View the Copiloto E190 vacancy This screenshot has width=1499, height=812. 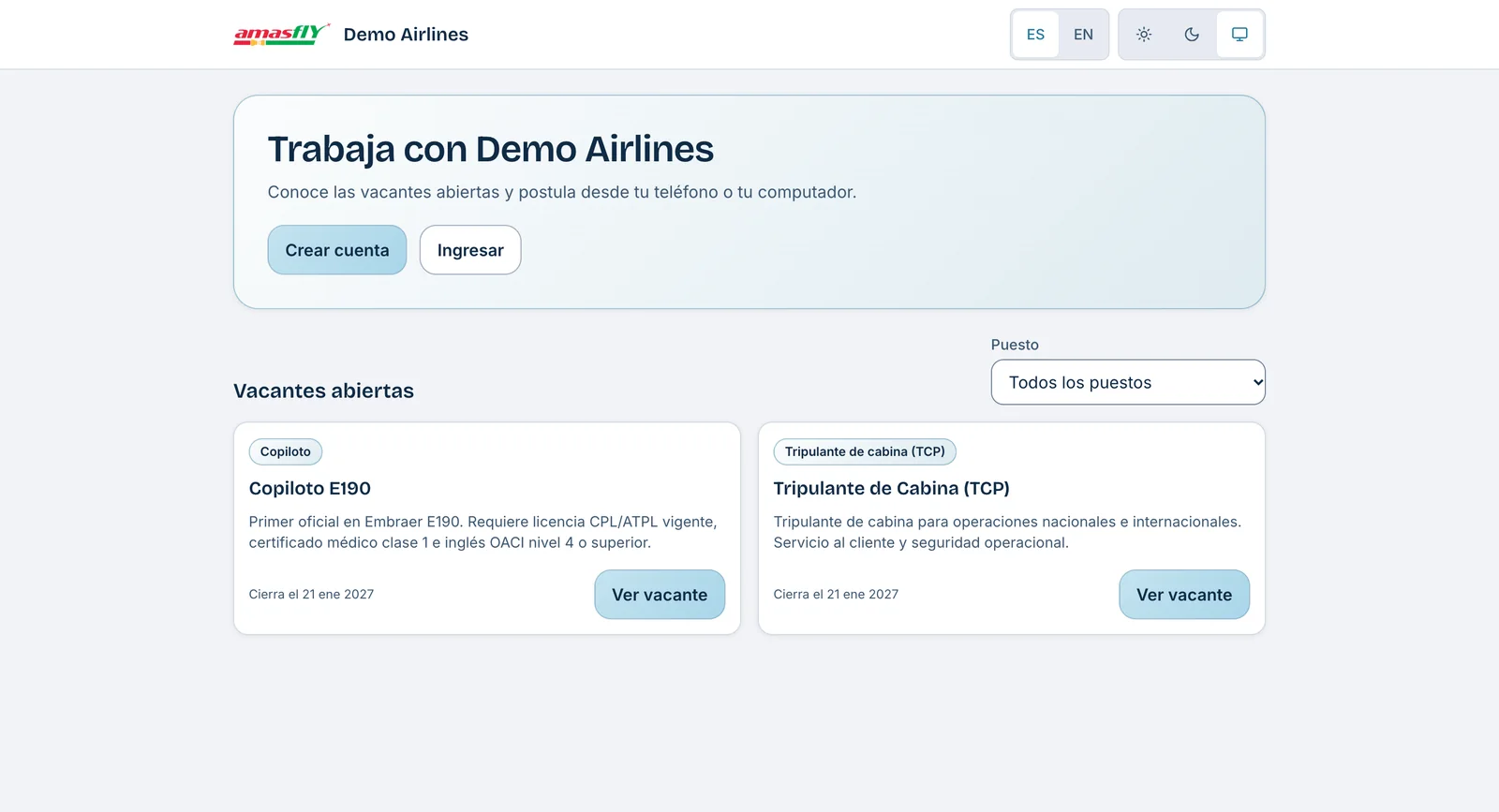(x=660, y=595)
